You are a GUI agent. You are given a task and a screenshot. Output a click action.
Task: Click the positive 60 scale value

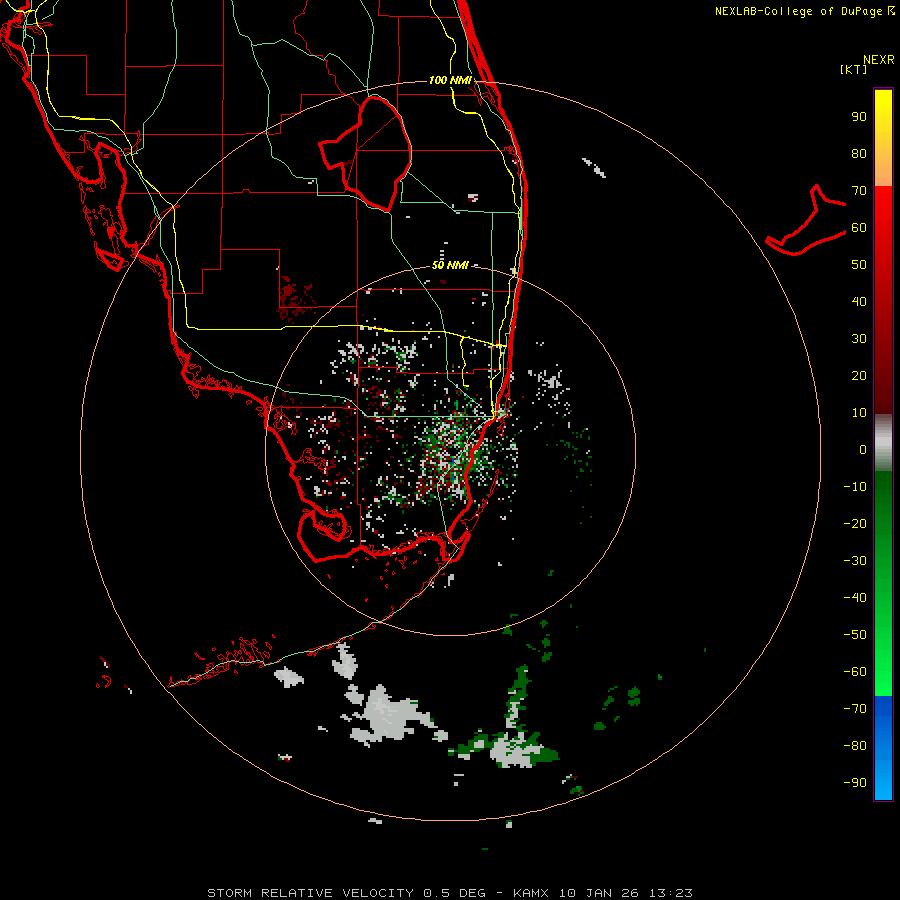(859, 227)
